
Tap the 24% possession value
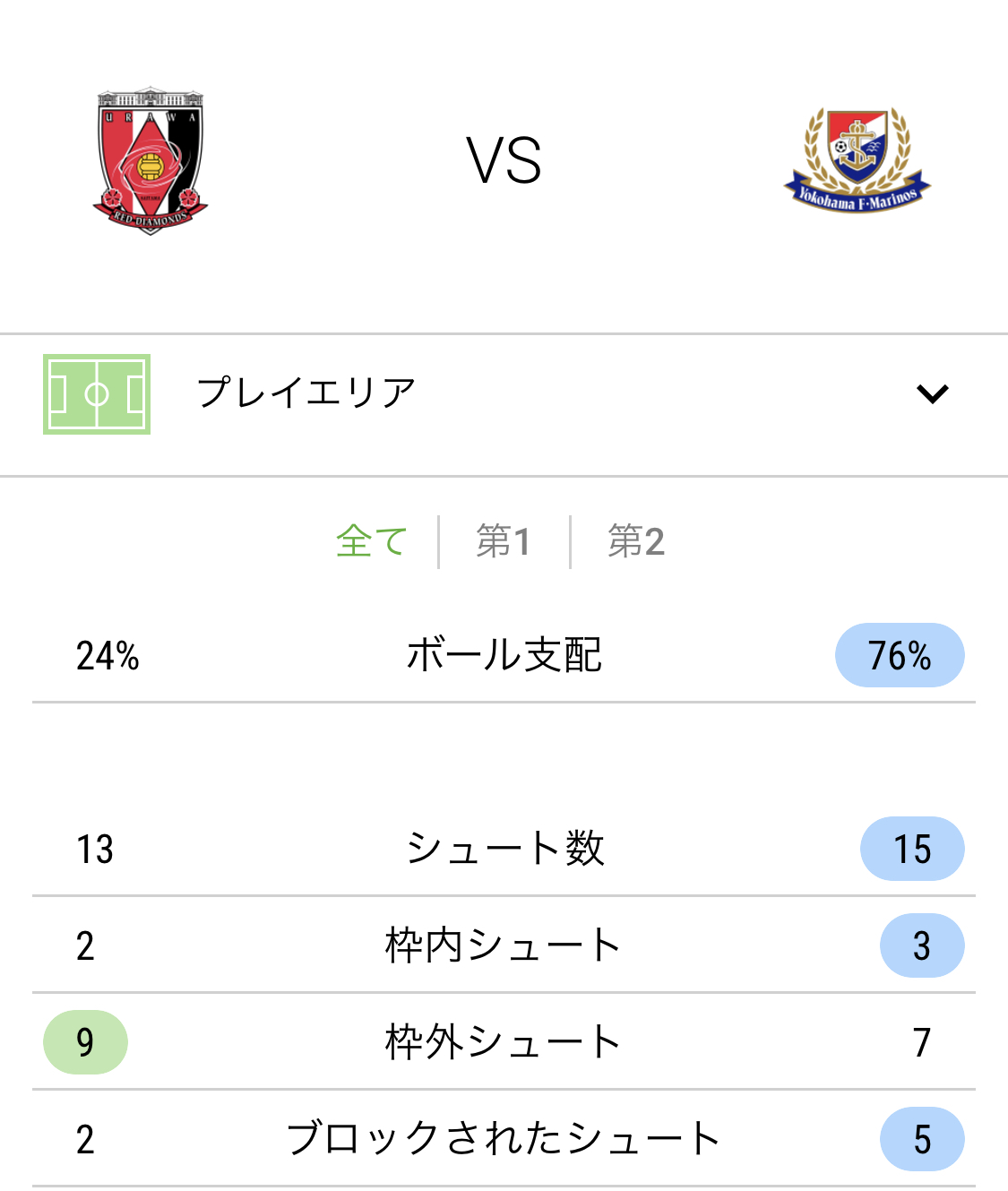click(108, 656)
